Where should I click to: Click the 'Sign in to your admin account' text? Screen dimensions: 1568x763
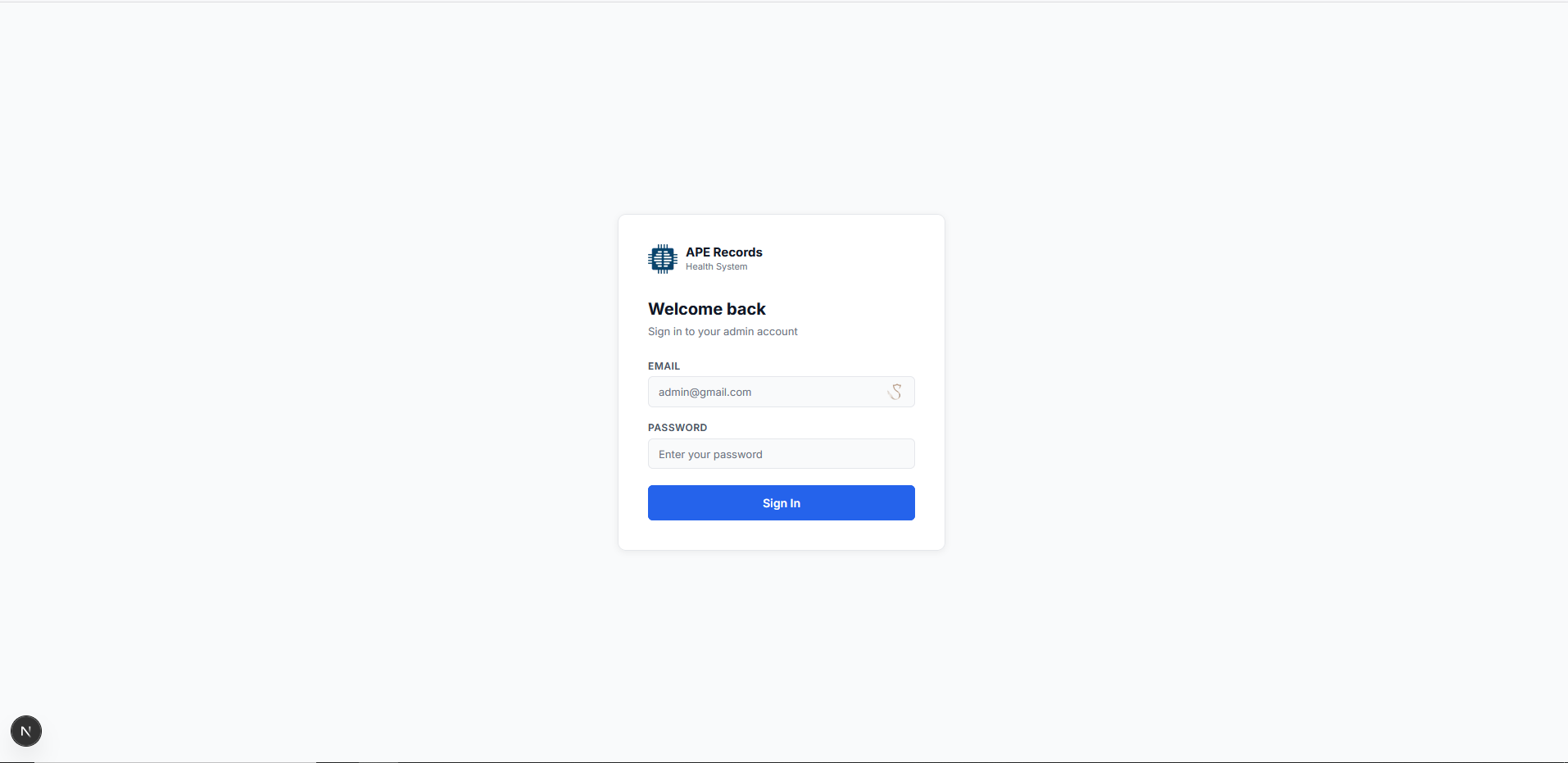[723, 332]
